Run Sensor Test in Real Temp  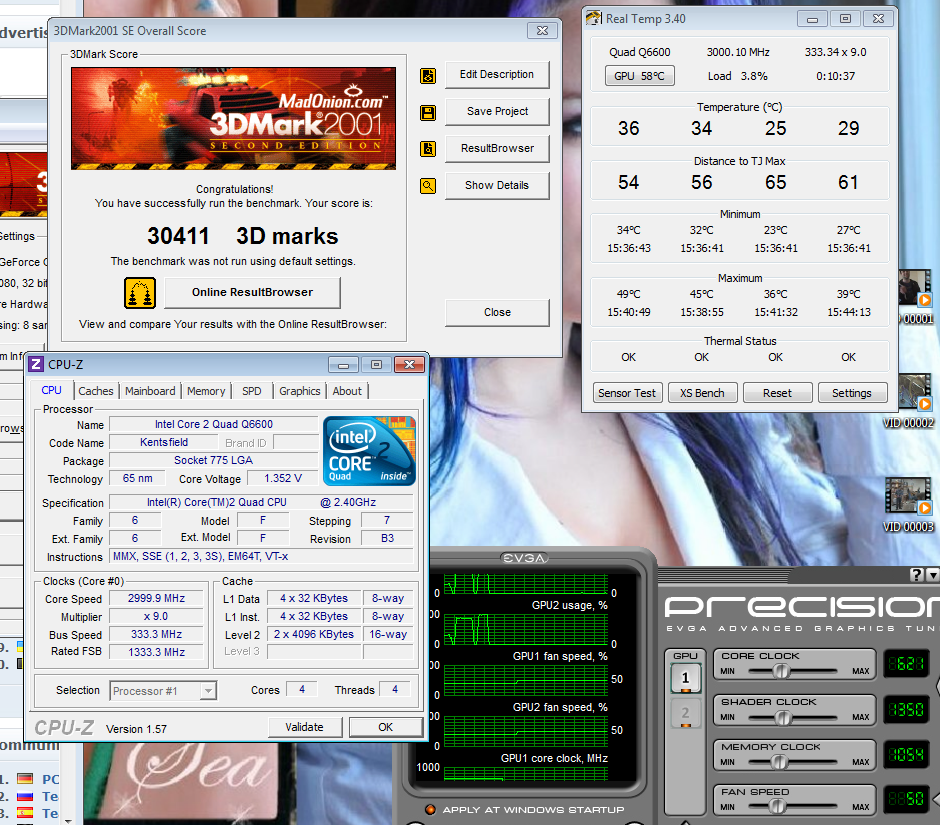coord(627,393)
